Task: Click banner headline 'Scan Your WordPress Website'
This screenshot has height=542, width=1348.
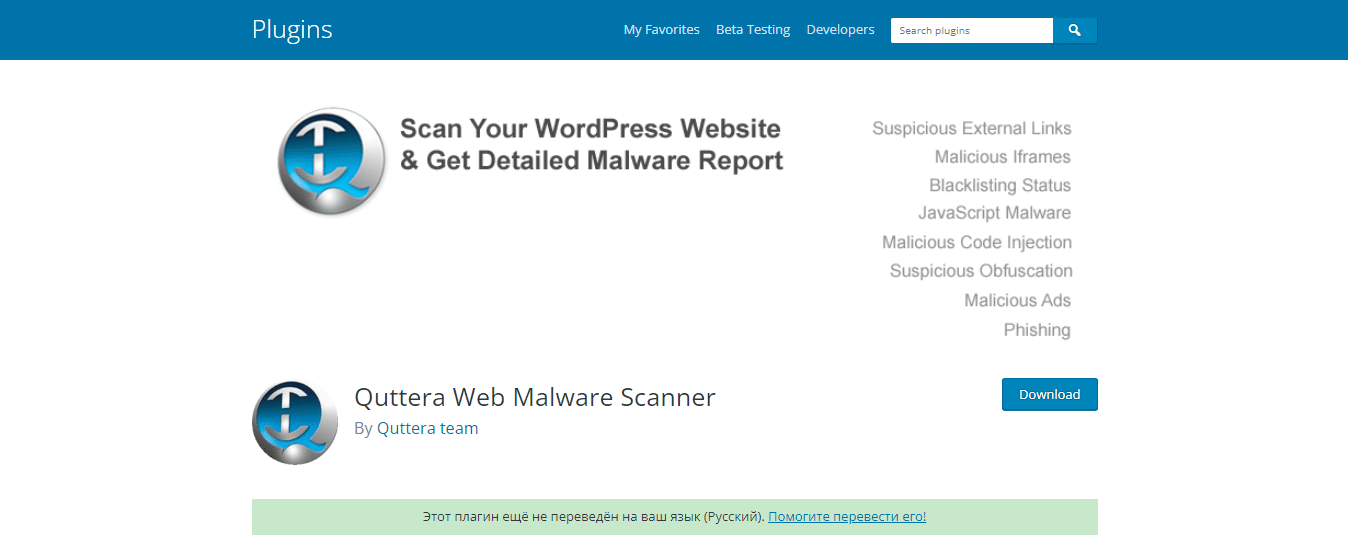Action: coord(590,128)
